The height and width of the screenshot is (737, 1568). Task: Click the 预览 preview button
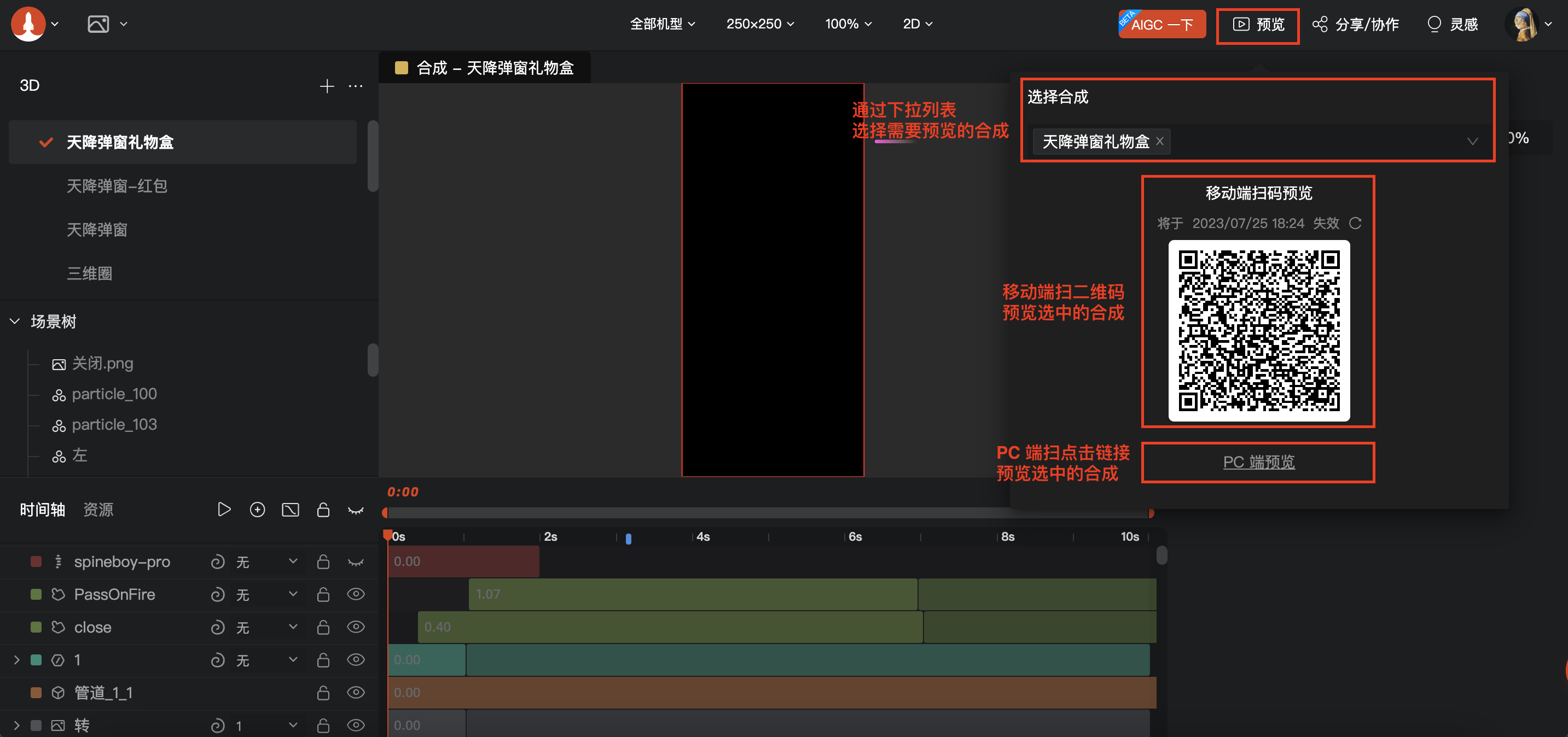coord(1258,26)
